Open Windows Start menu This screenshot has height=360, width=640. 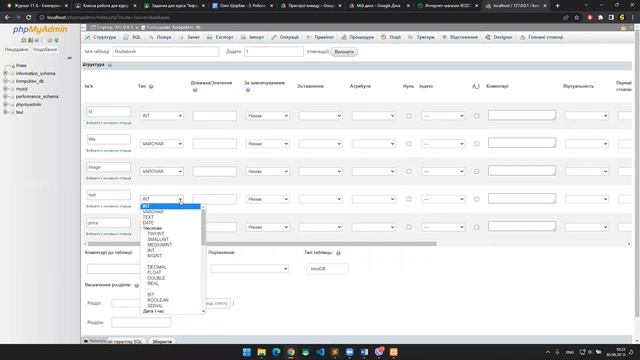[247, 352]
